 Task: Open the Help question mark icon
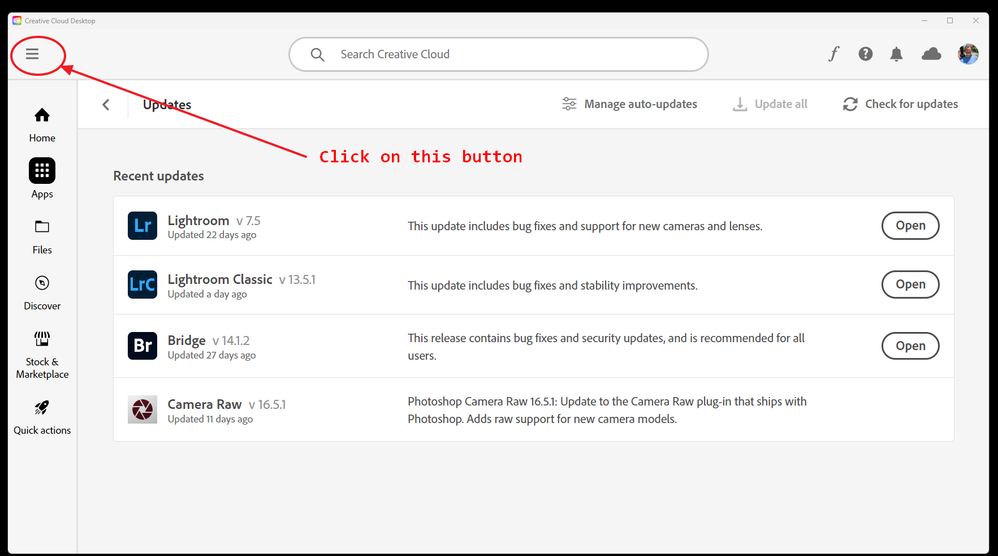pyautogui.click(x=866, y=54)
